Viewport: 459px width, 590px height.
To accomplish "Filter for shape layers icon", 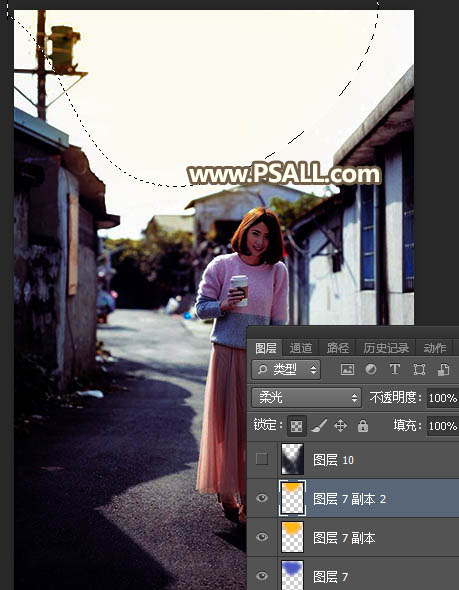I will click(x=419, y=370).
